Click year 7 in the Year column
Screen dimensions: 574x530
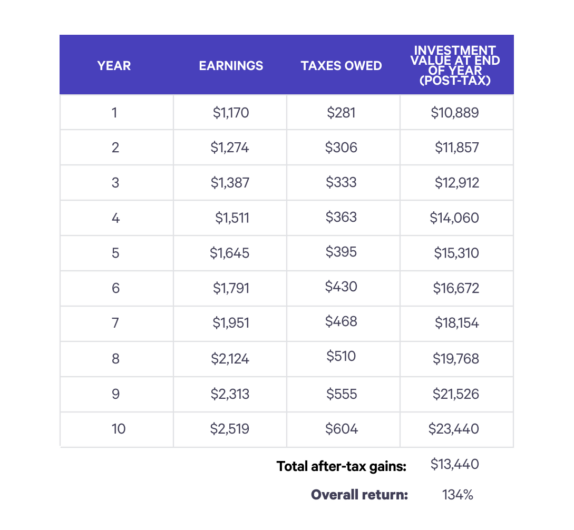[115, 323]
